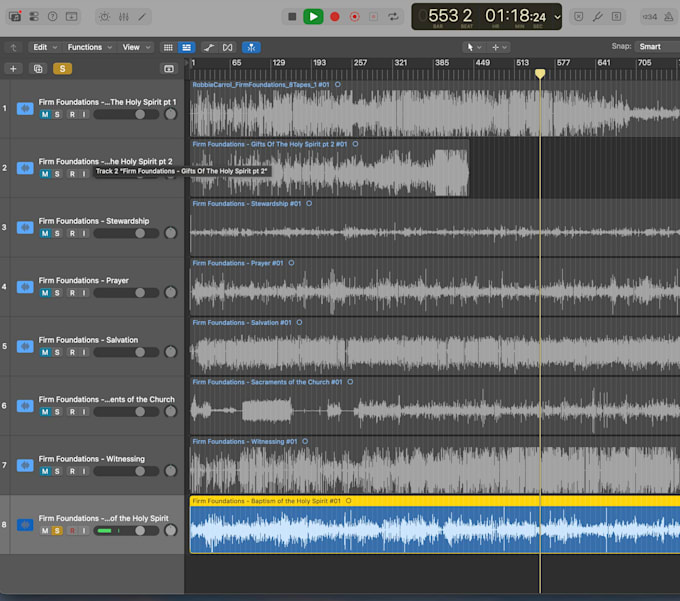Open the pointer Left-click Tool menu
Screen dimensions: 680x601
pos(474,47)
